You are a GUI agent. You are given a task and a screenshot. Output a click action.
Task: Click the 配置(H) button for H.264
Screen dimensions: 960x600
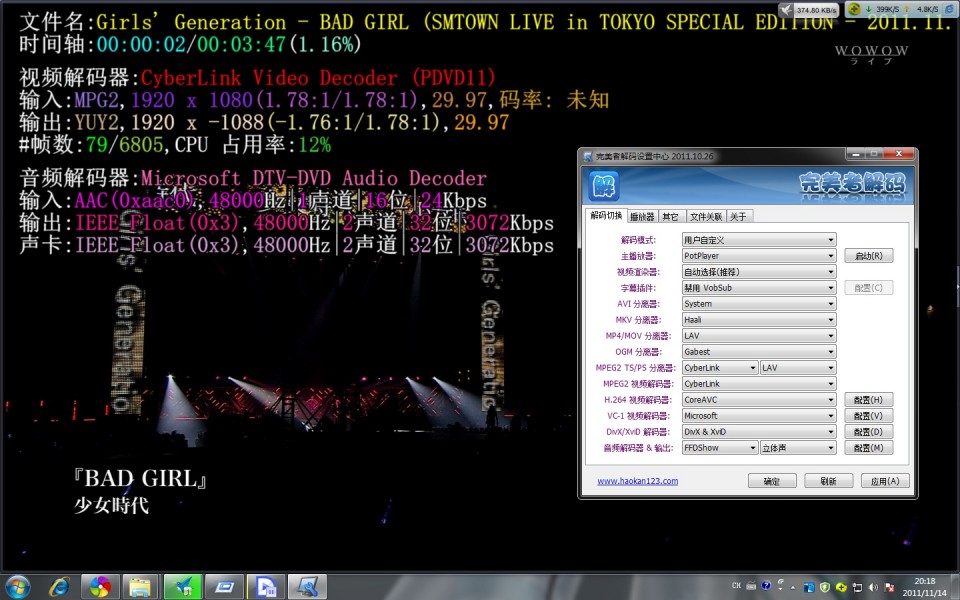coord(869,400)
